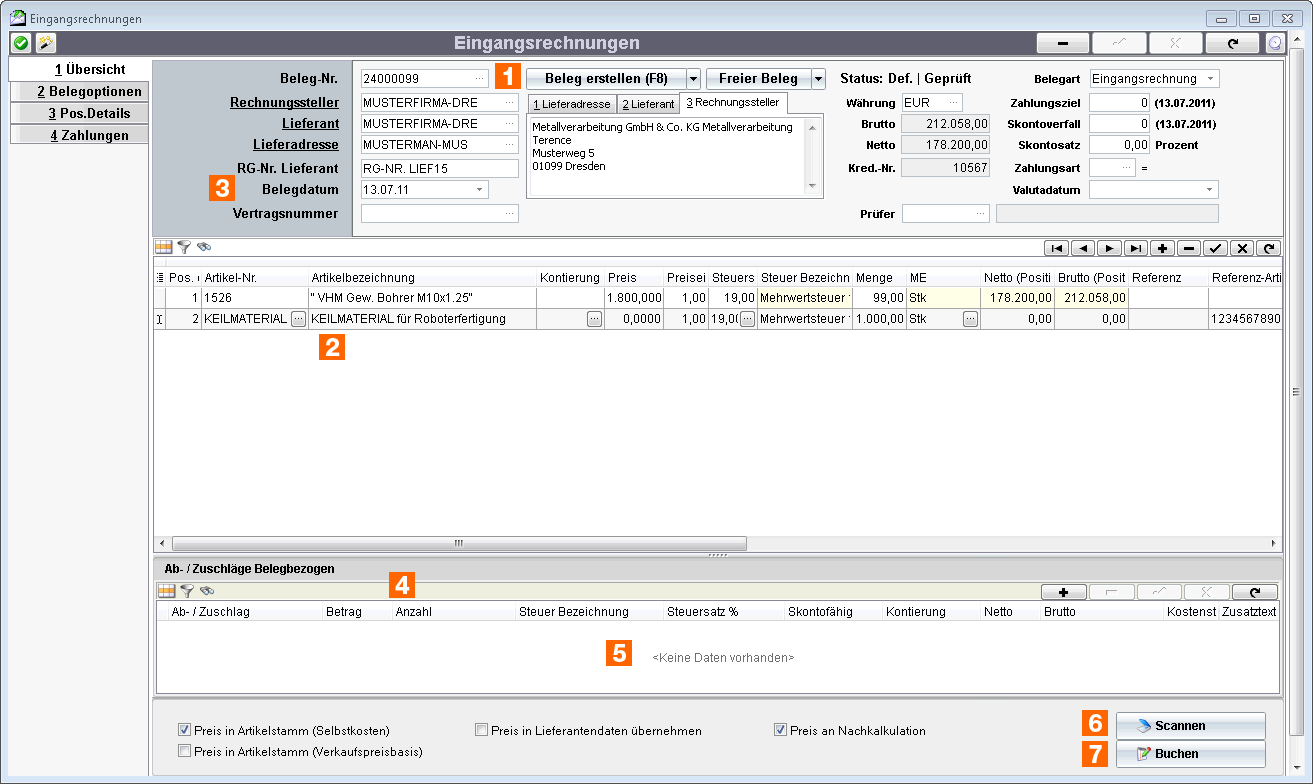Click the Rechnungssteller link label
Viewport: 1313px width, 784px height.
point(284,102)
